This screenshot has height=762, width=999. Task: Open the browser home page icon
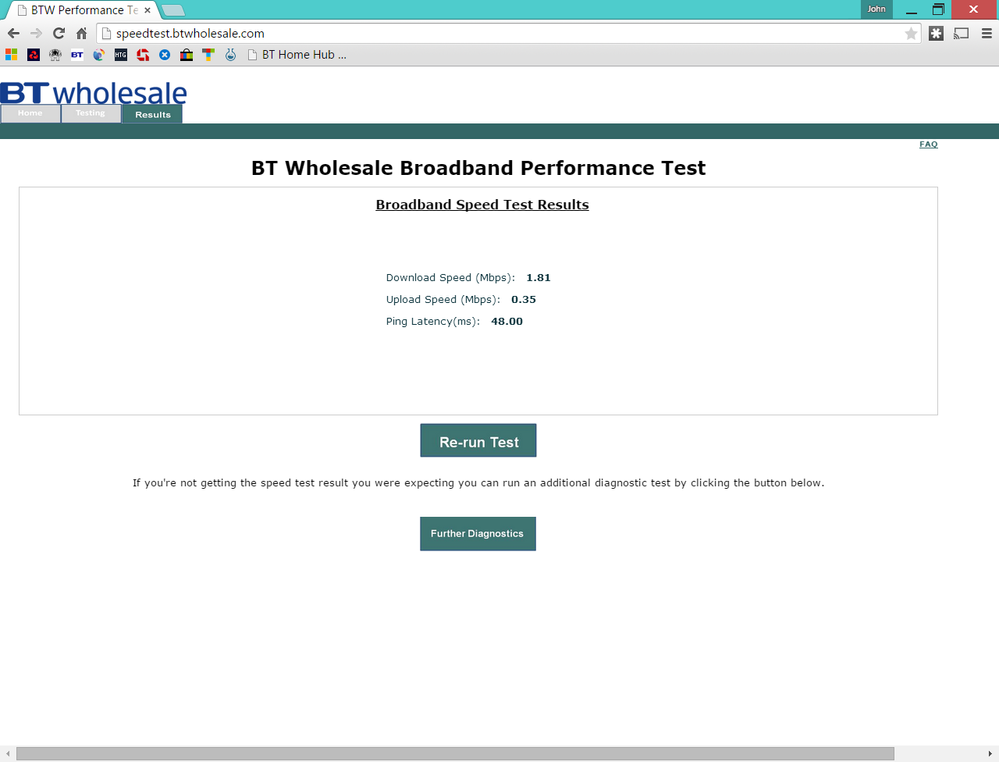[82, 33]
